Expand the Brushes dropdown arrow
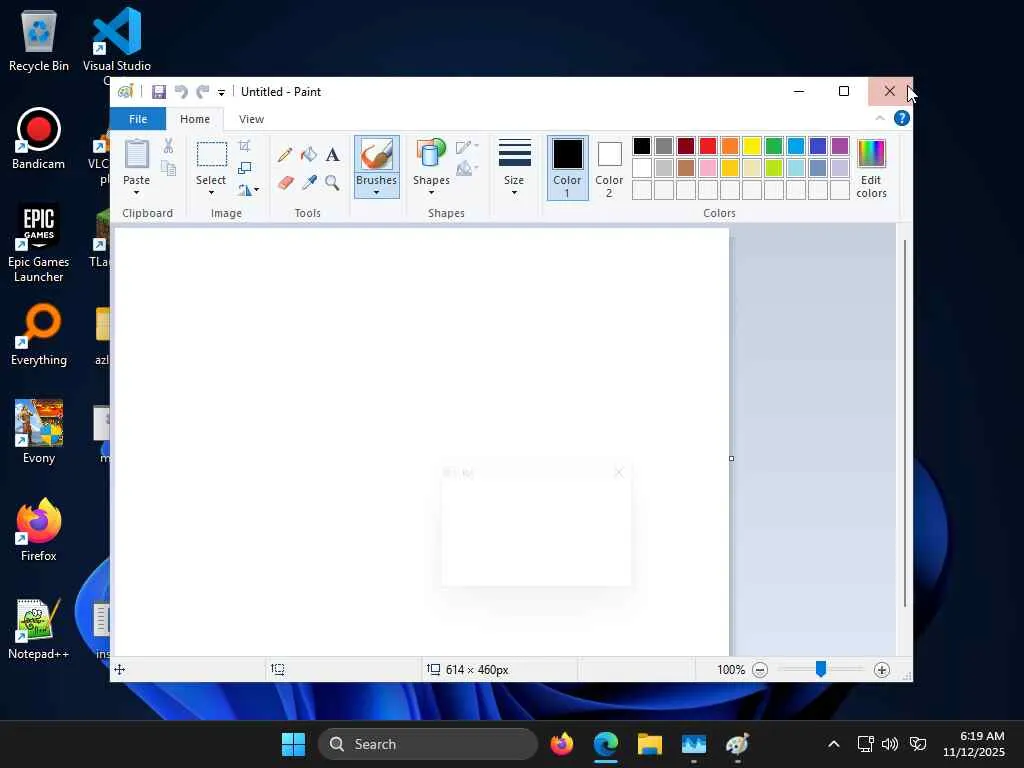The width and height of the screenshot is (1024, 768). [x=377, y=193]
